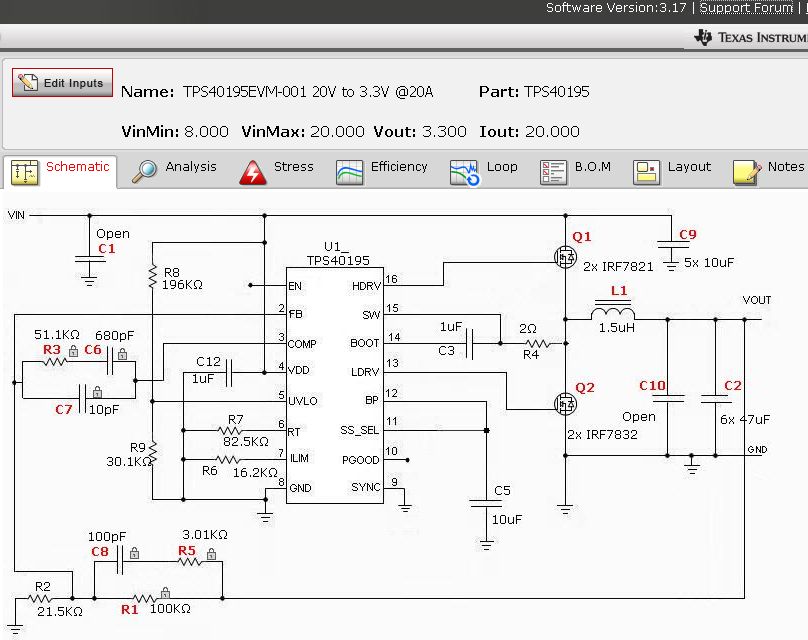Select the C9 input capacitor symbol
808x640 pixels.
click(671, 244)
